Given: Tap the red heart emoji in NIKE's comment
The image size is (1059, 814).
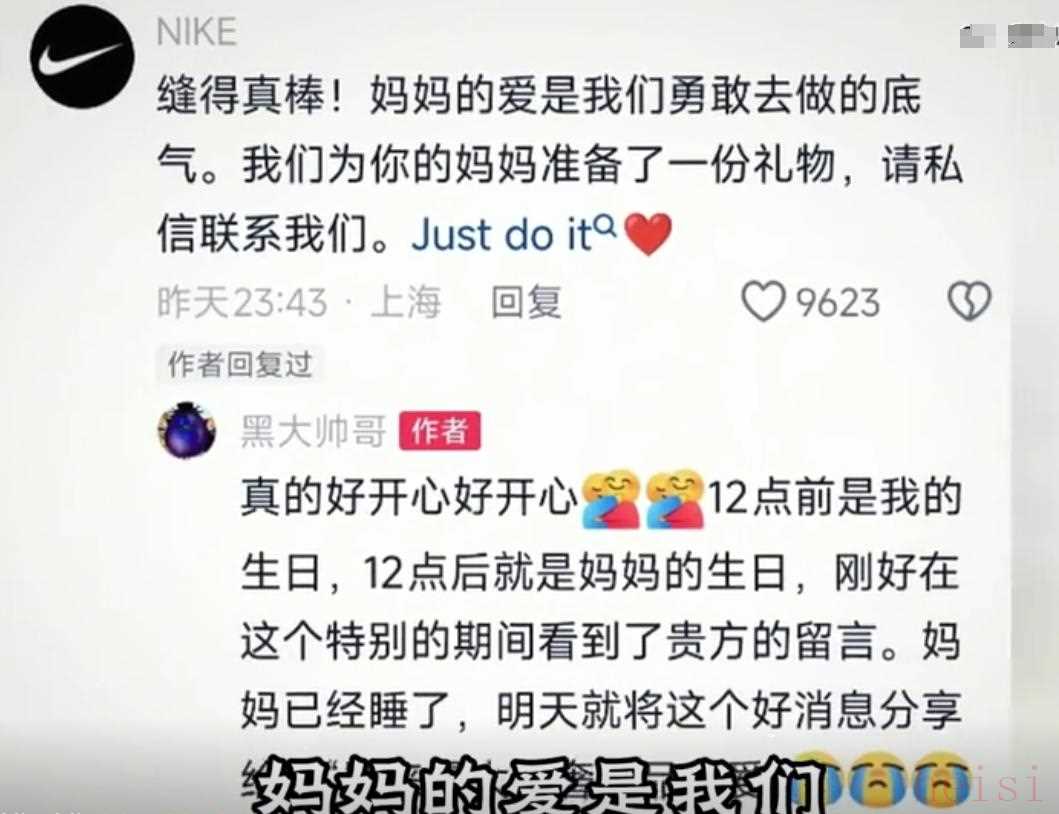Looking at the screenshot, I should pos(648,234).
